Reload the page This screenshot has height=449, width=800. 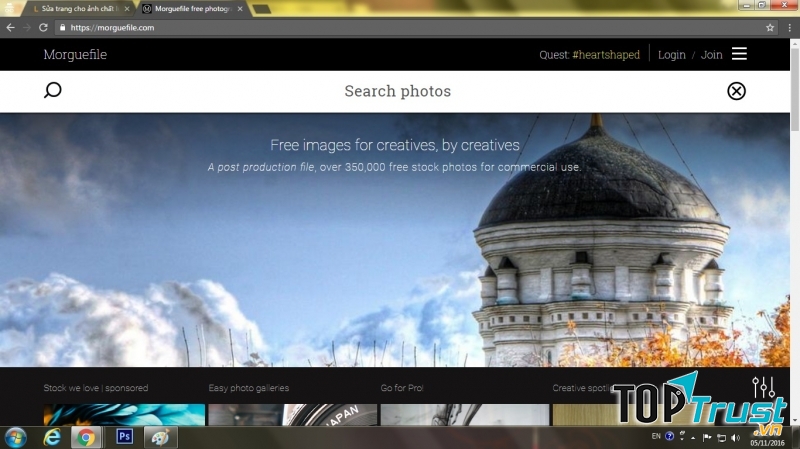point(43,28)
